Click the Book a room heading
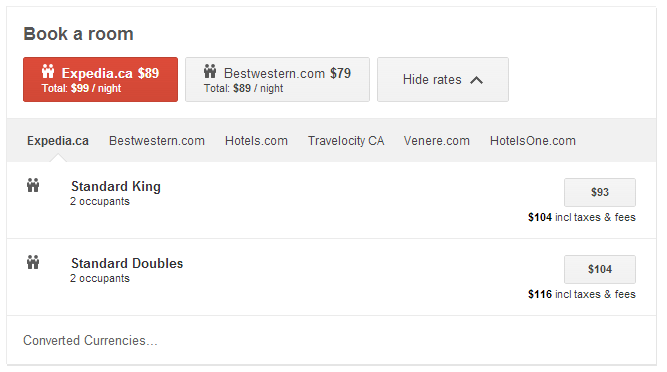This screenshot has height=372, width=667. (78, 34)
